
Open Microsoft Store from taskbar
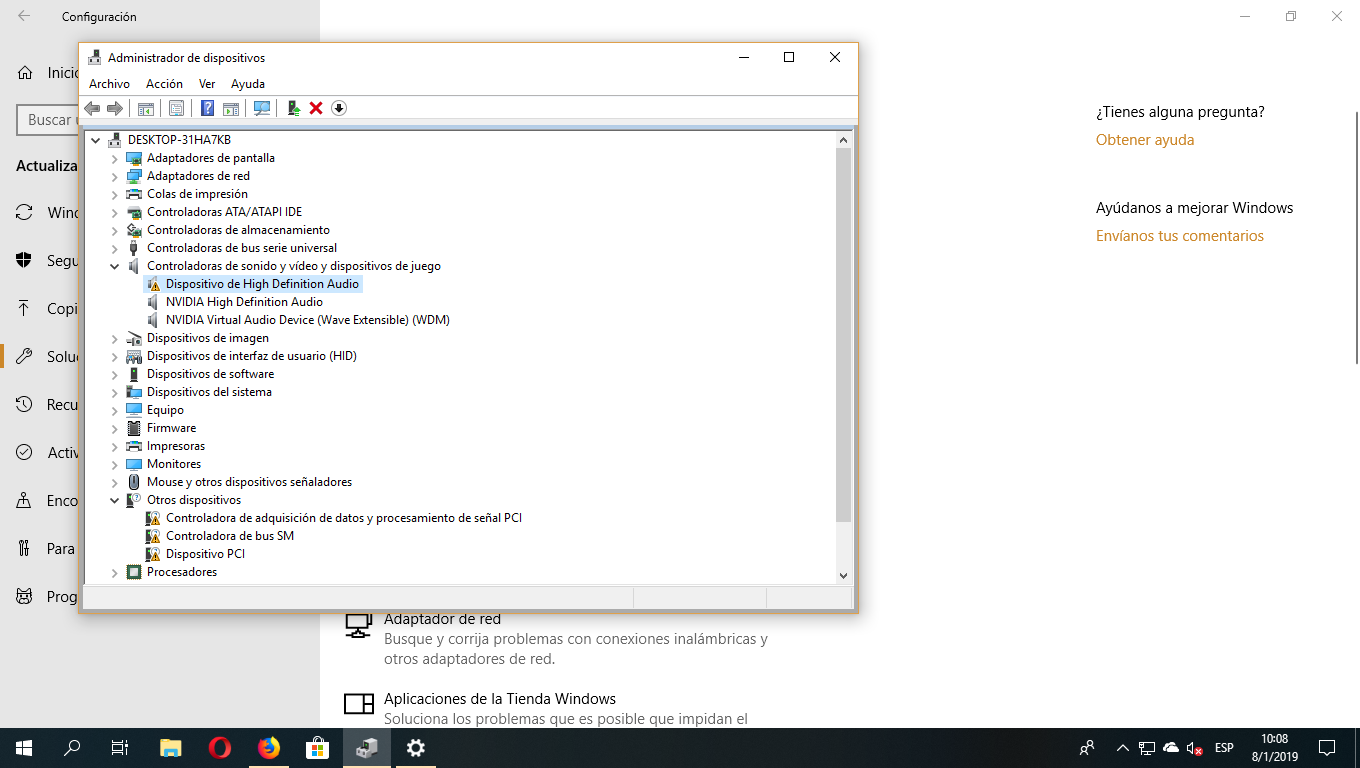pos(318,748)
